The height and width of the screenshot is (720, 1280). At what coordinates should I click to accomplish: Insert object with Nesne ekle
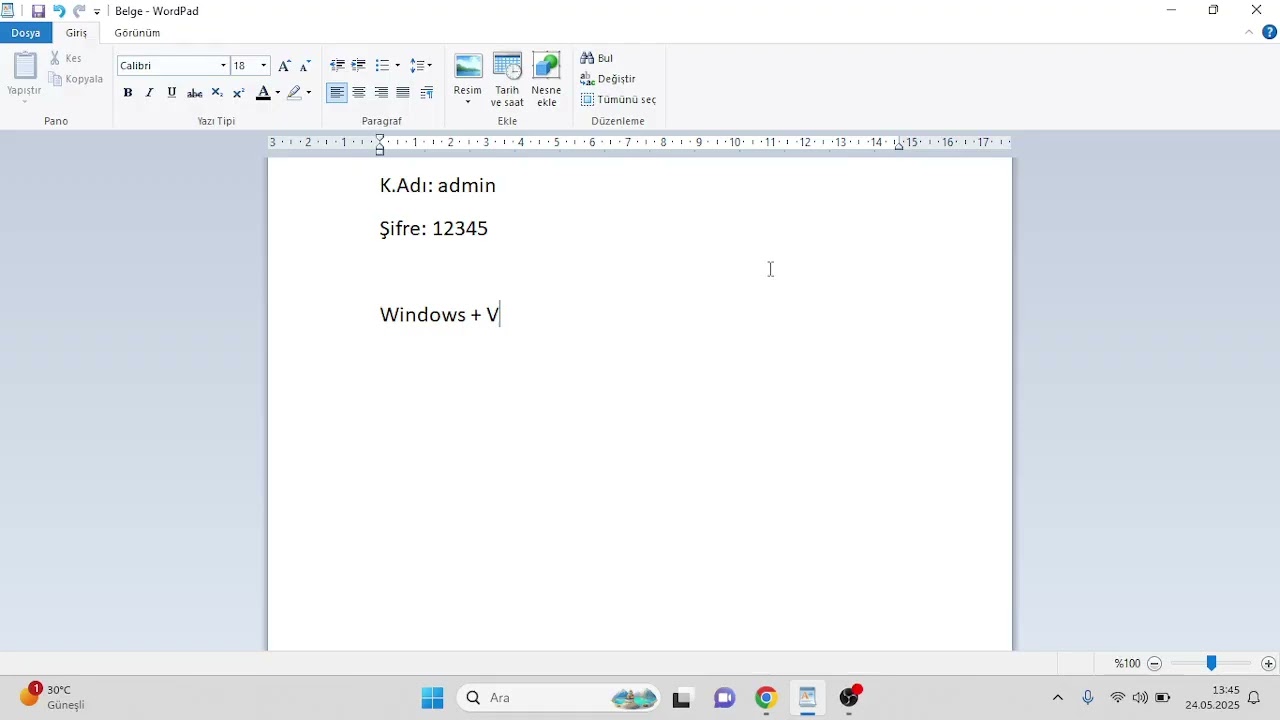546,80
